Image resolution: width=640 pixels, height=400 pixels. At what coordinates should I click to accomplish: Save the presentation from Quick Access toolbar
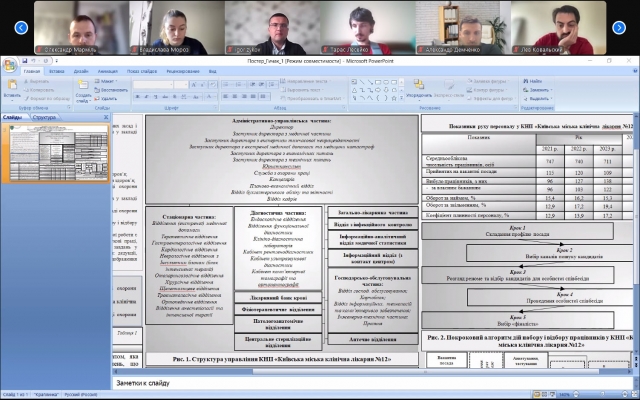(x=24, y=61)
